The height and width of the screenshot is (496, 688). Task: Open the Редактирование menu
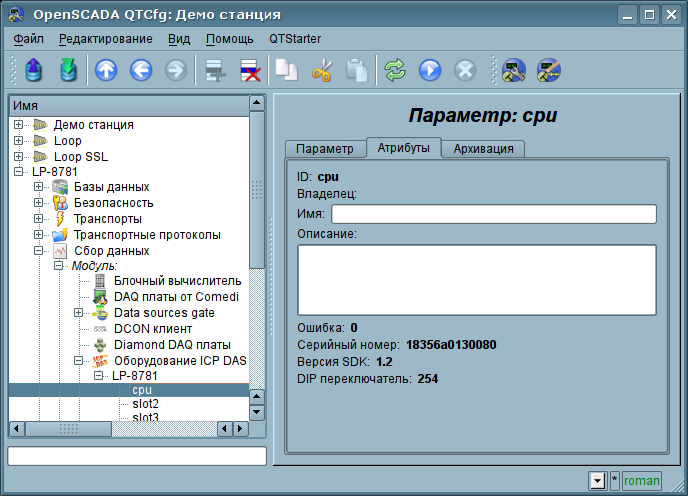coord(105,39)
